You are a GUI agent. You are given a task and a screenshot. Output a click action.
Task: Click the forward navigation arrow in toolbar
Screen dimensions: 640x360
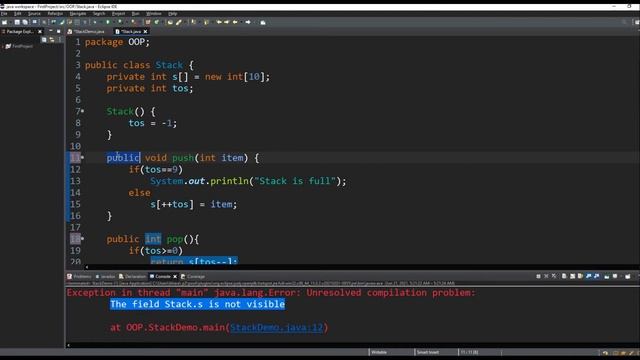pos(248,22)
